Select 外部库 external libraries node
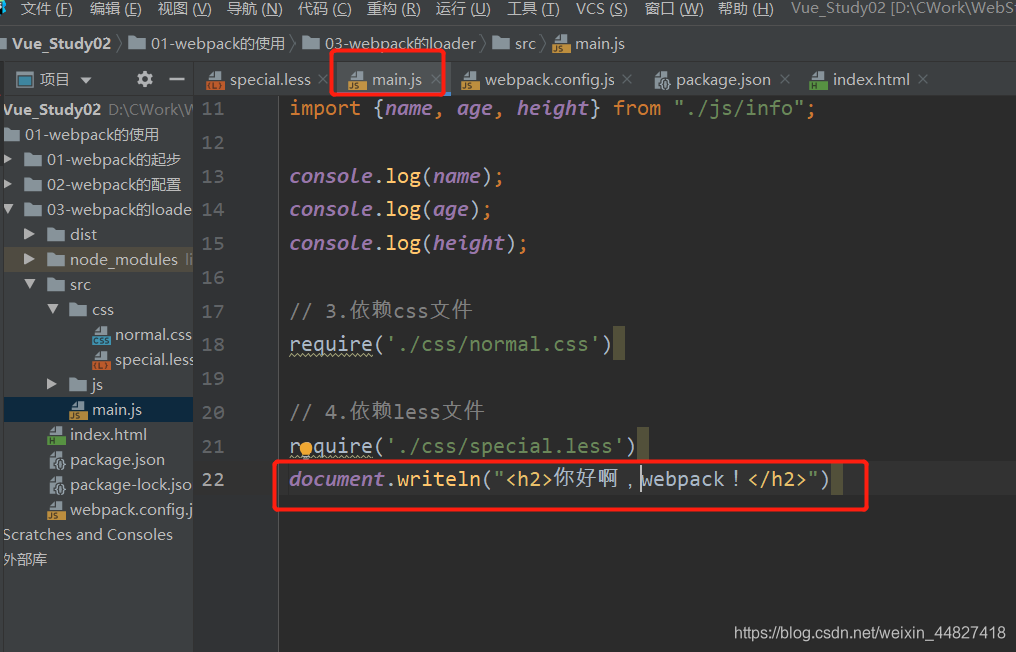 pos(25,559)
